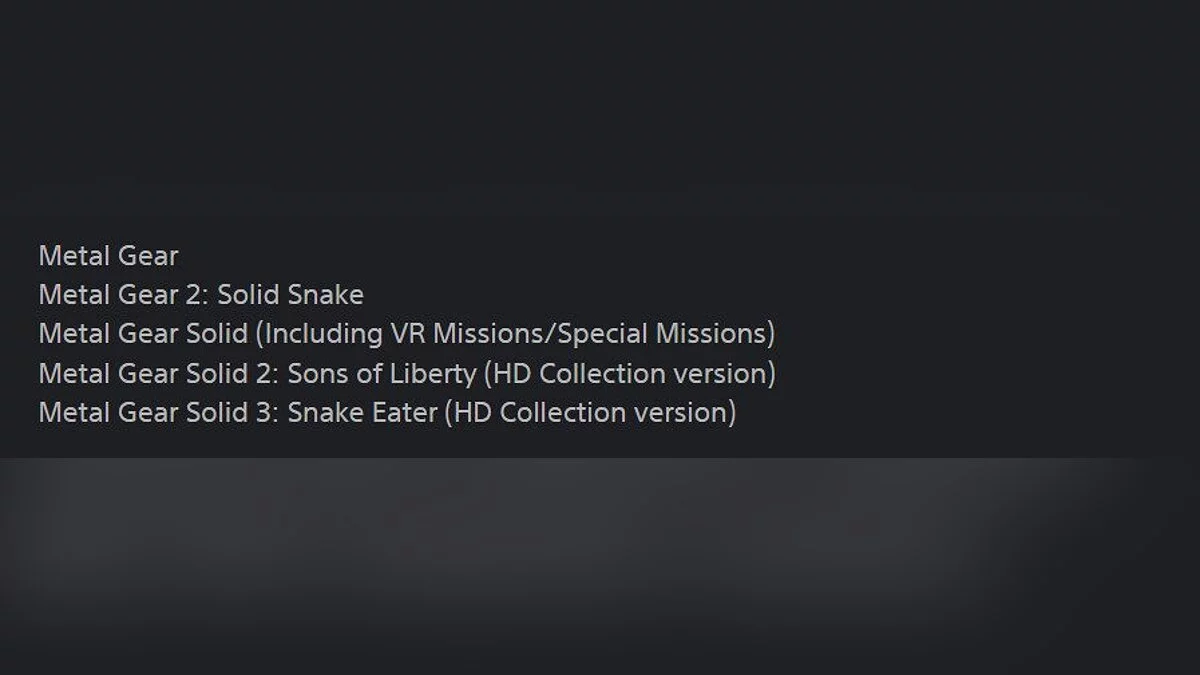
Task: Select the "Metal Gear Solid 3" title text
Action: (158, 413)
